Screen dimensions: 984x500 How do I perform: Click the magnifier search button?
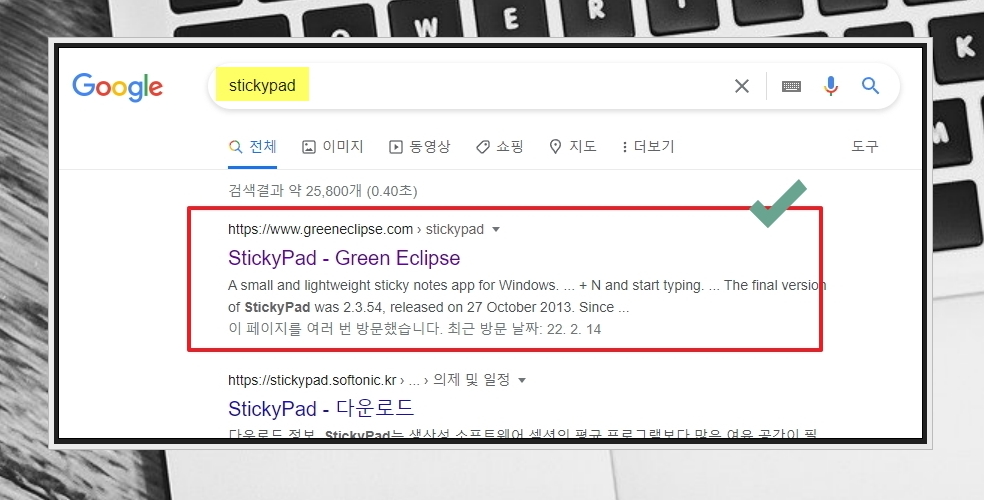click(x=870, y=85)
